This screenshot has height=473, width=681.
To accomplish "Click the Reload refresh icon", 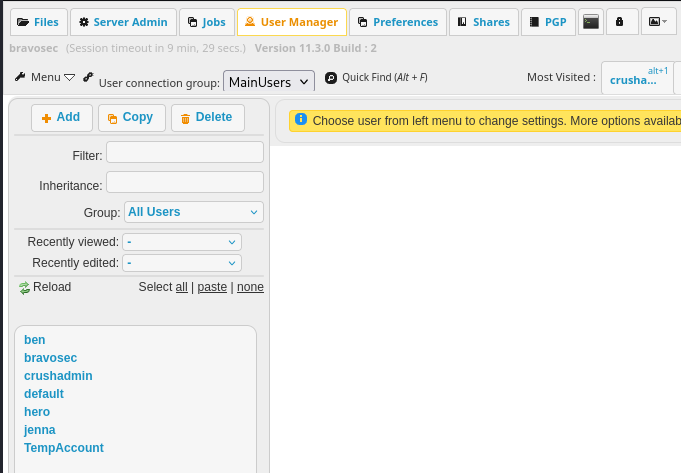I will point(25,288).
